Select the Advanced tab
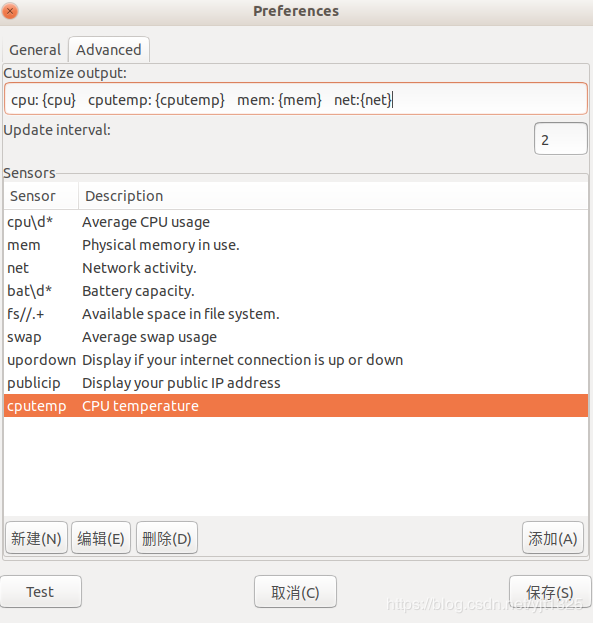The width and height of the screenshot is (593, 623). 109,50
